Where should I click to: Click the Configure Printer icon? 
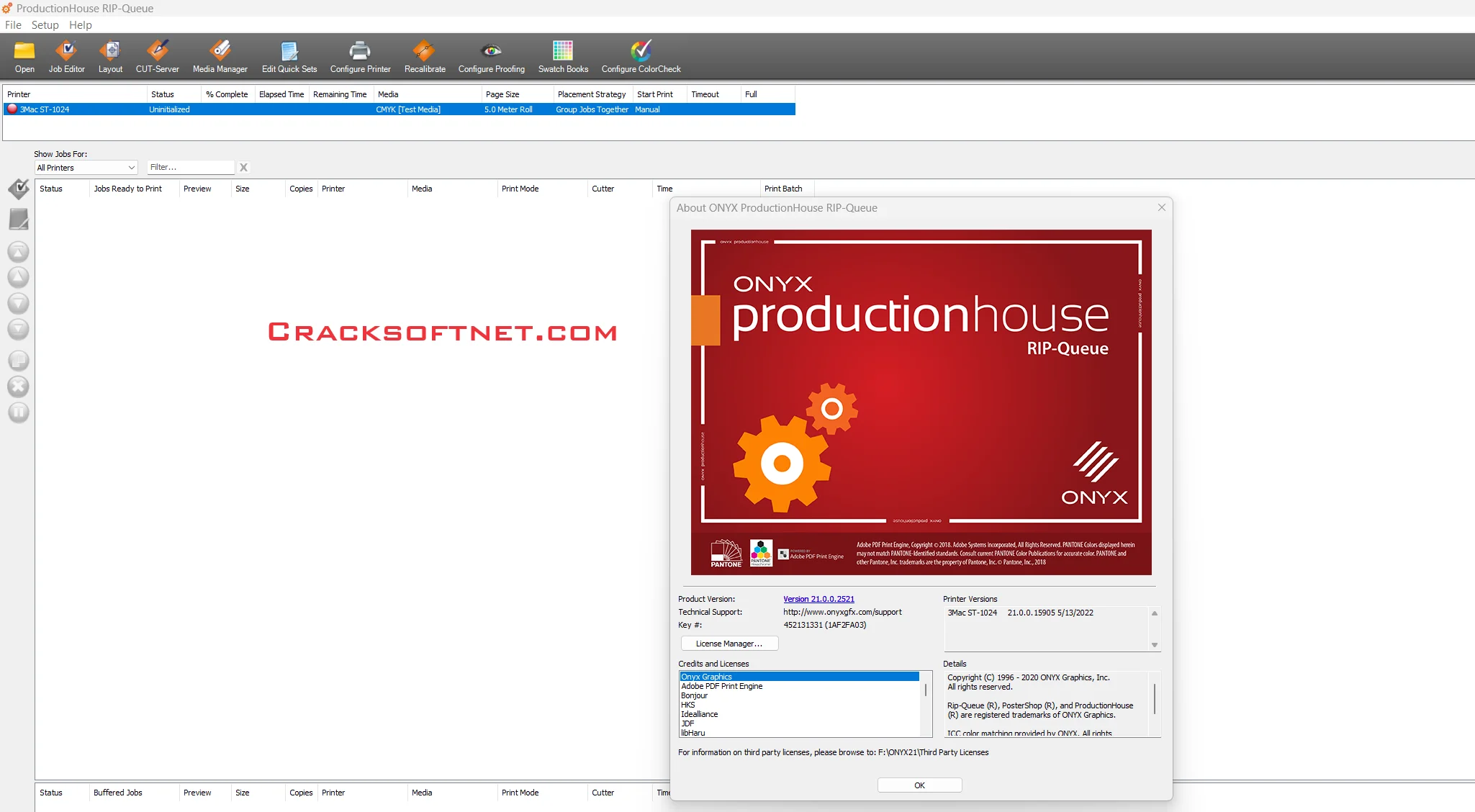360,56
